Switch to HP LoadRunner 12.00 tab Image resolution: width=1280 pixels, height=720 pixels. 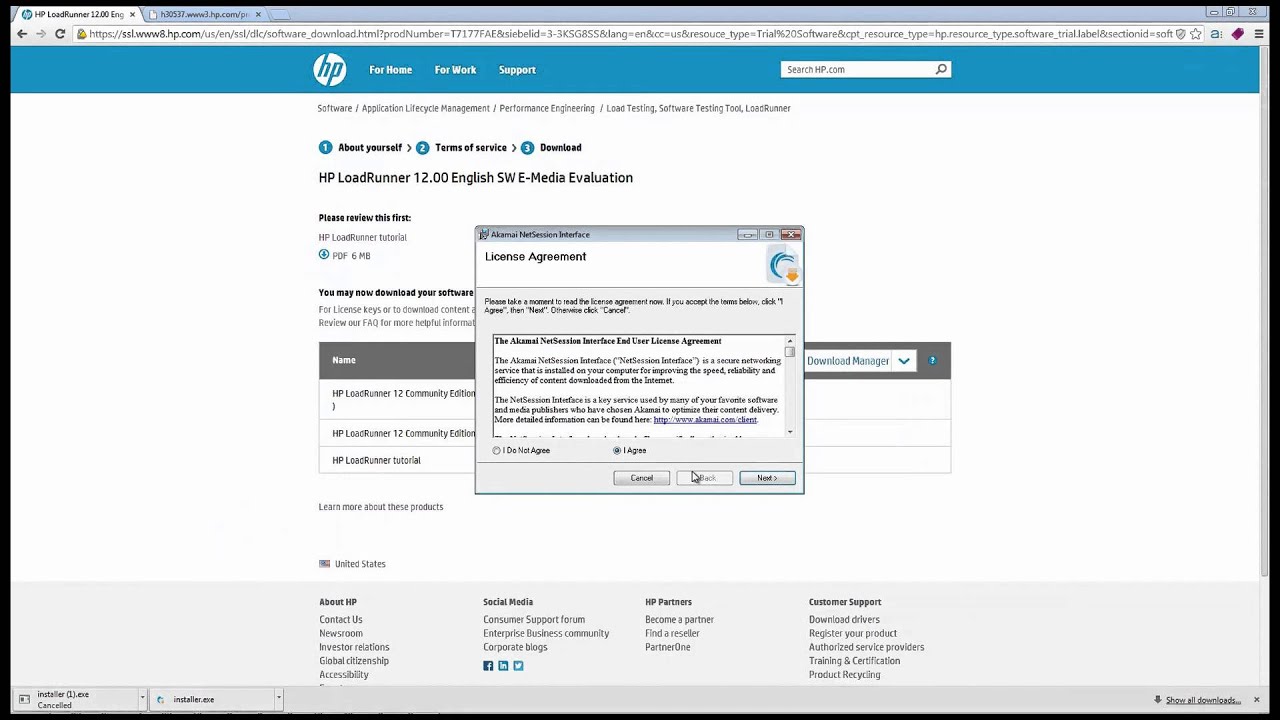(77, 14)
